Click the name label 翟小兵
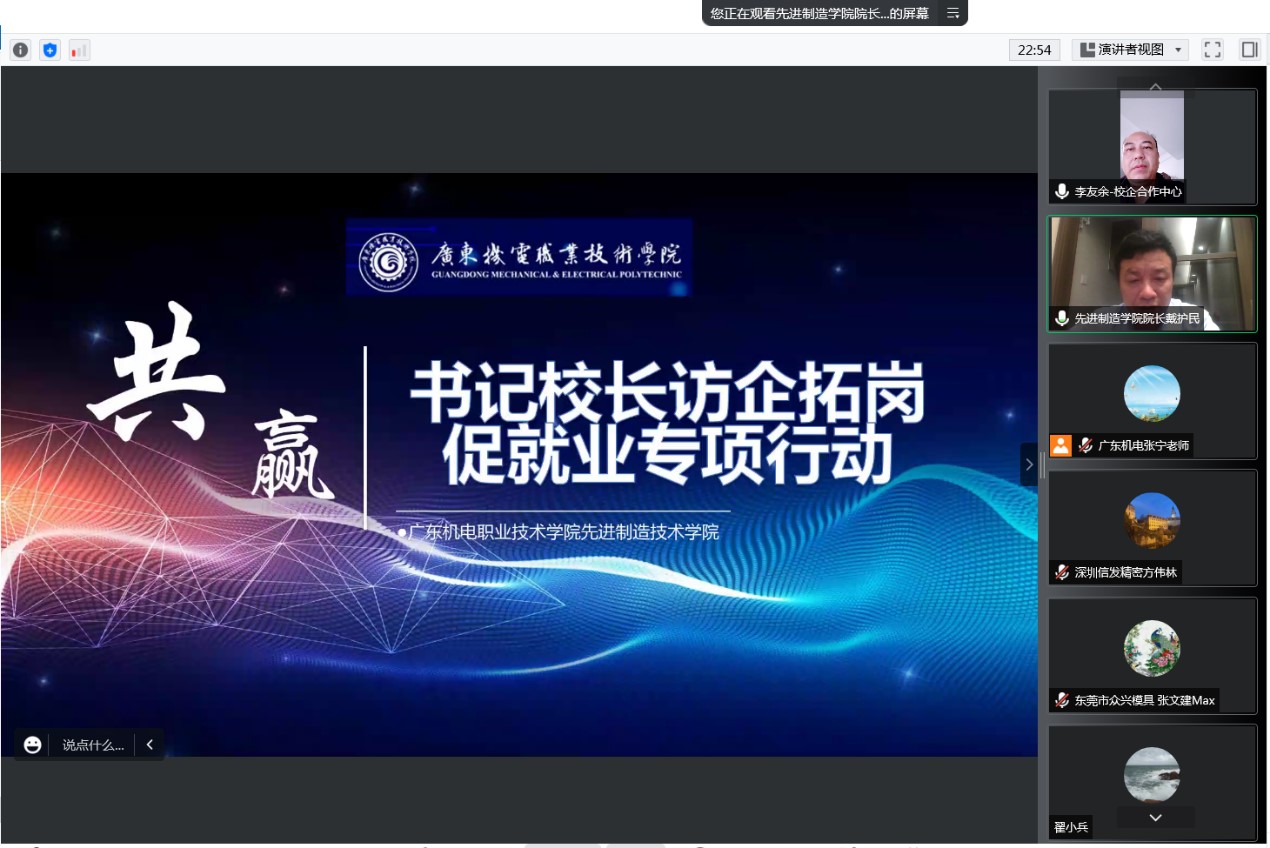The height and width of the screenshot is (848, 1270). coord(1070,827)
